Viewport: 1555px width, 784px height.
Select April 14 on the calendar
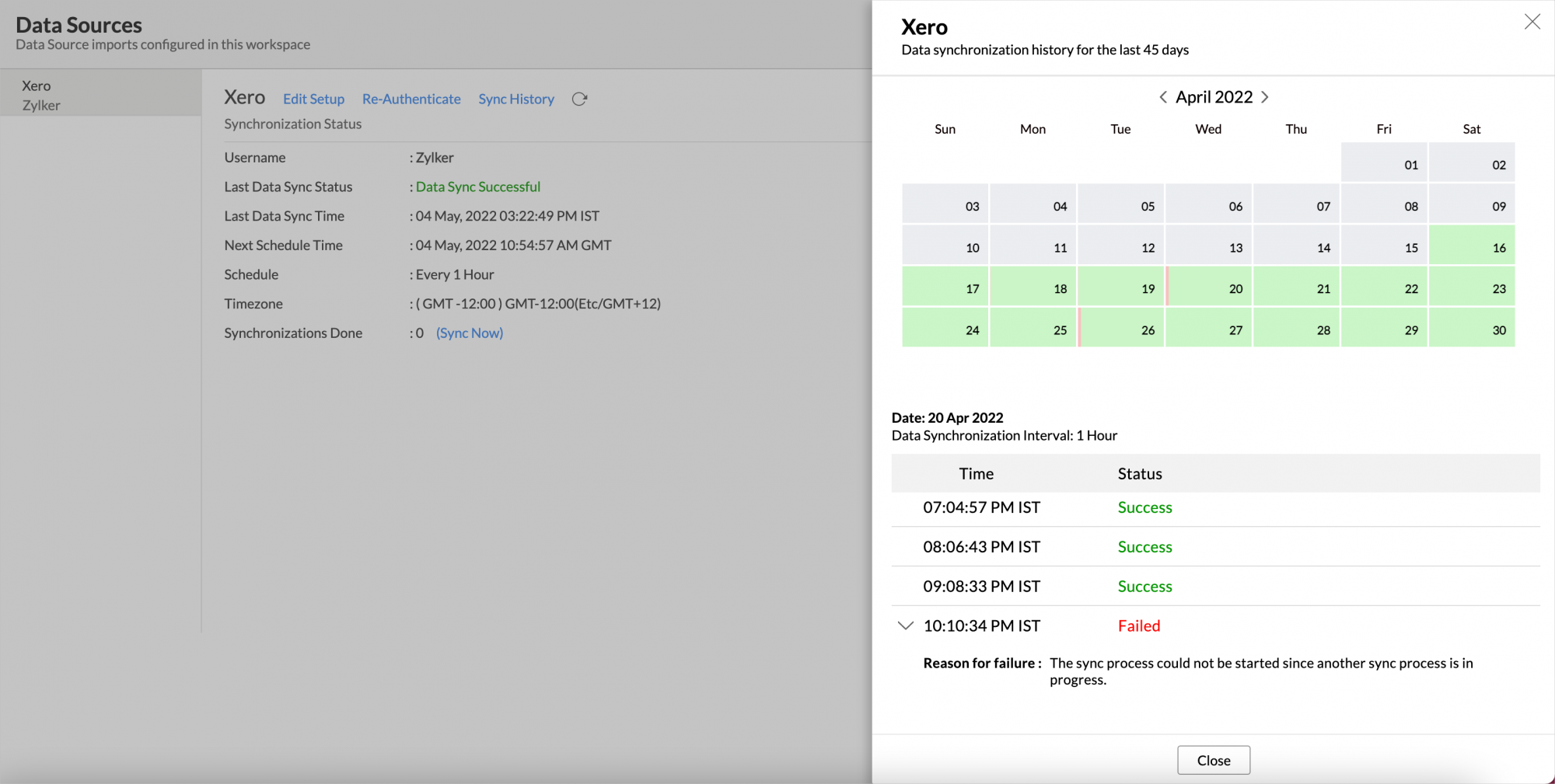pyautogui.click(x=1297, y=245)
